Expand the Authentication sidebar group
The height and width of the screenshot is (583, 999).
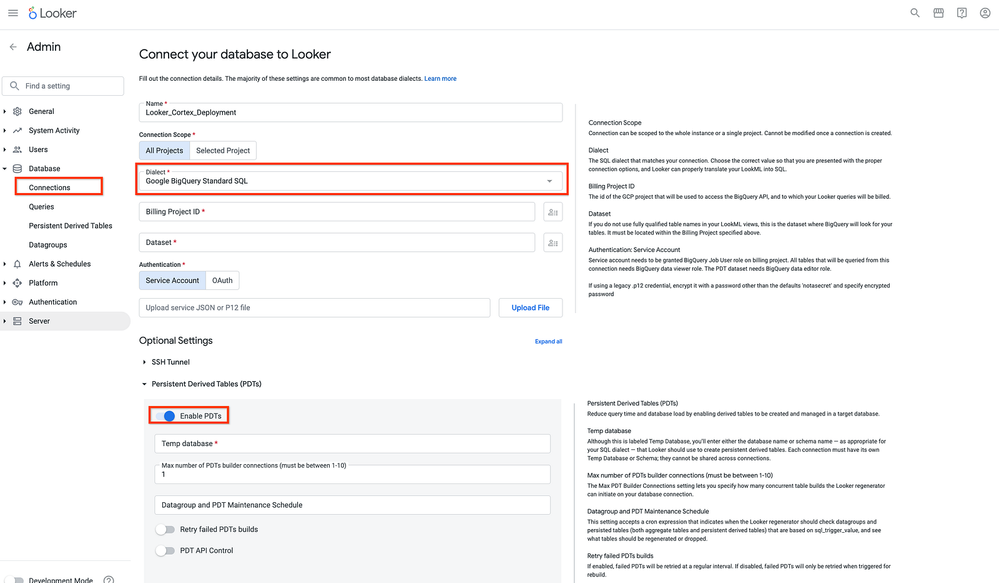pos(4,302)
